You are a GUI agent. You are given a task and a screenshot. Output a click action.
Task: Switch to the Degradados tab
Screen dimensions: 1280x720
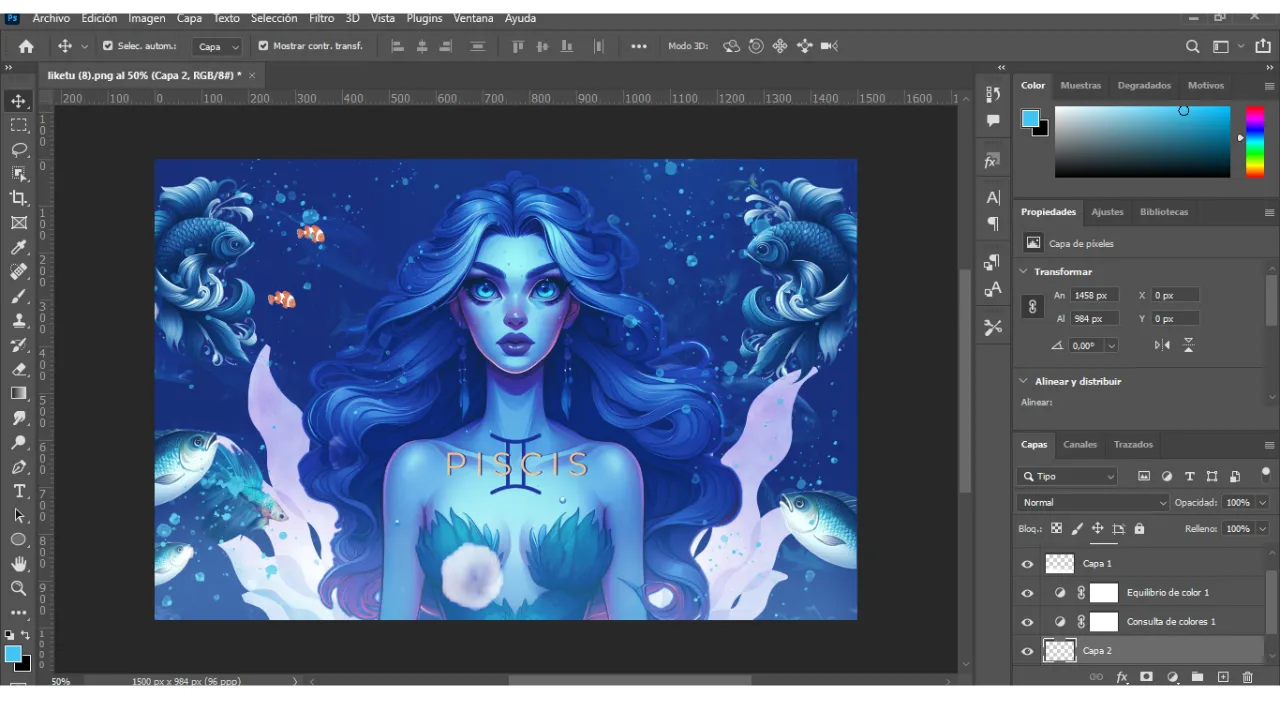[1144, 86]
